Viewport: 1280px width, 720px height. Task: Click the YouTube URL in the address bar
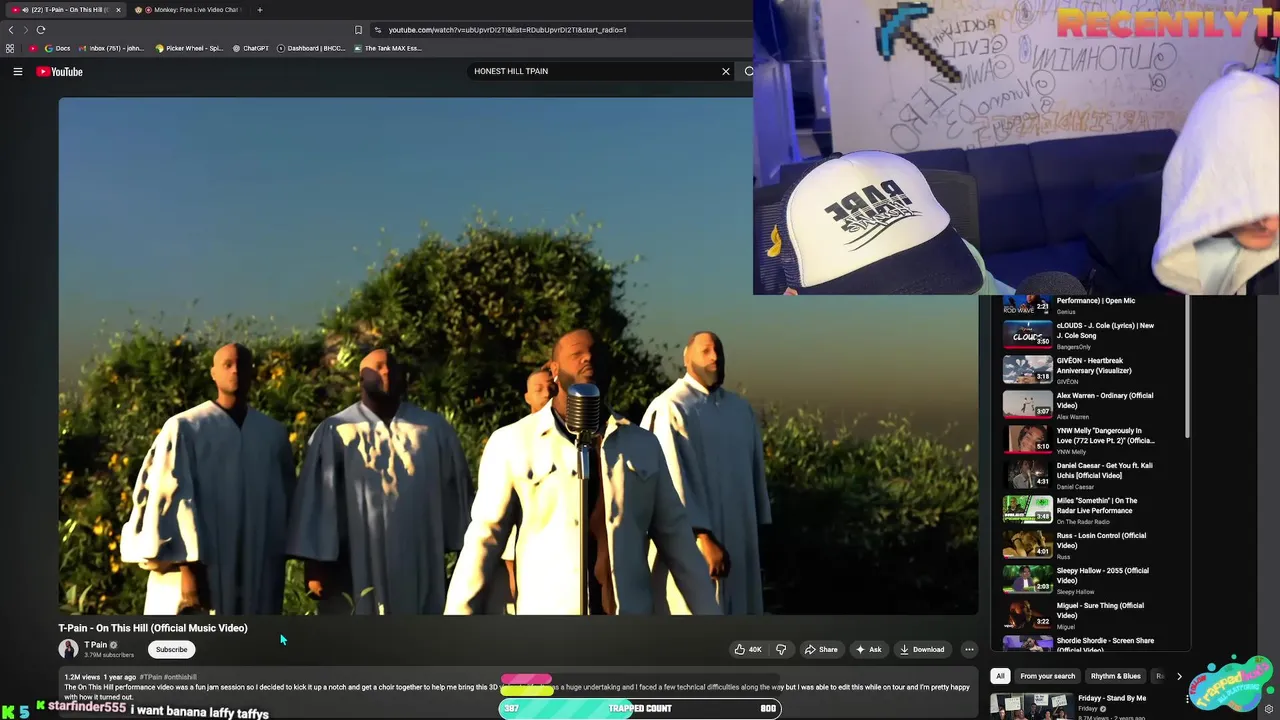[507, 30]
